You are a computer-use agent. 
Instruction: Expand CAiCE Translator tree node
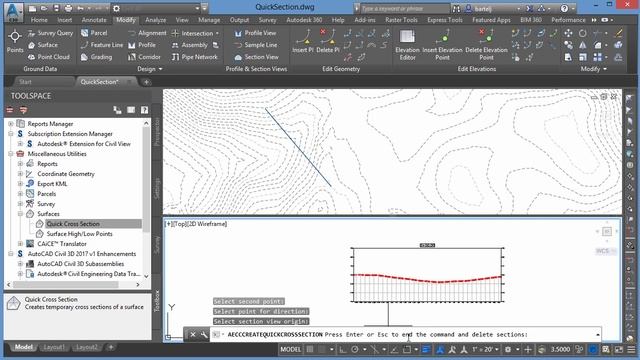(20, 244)
